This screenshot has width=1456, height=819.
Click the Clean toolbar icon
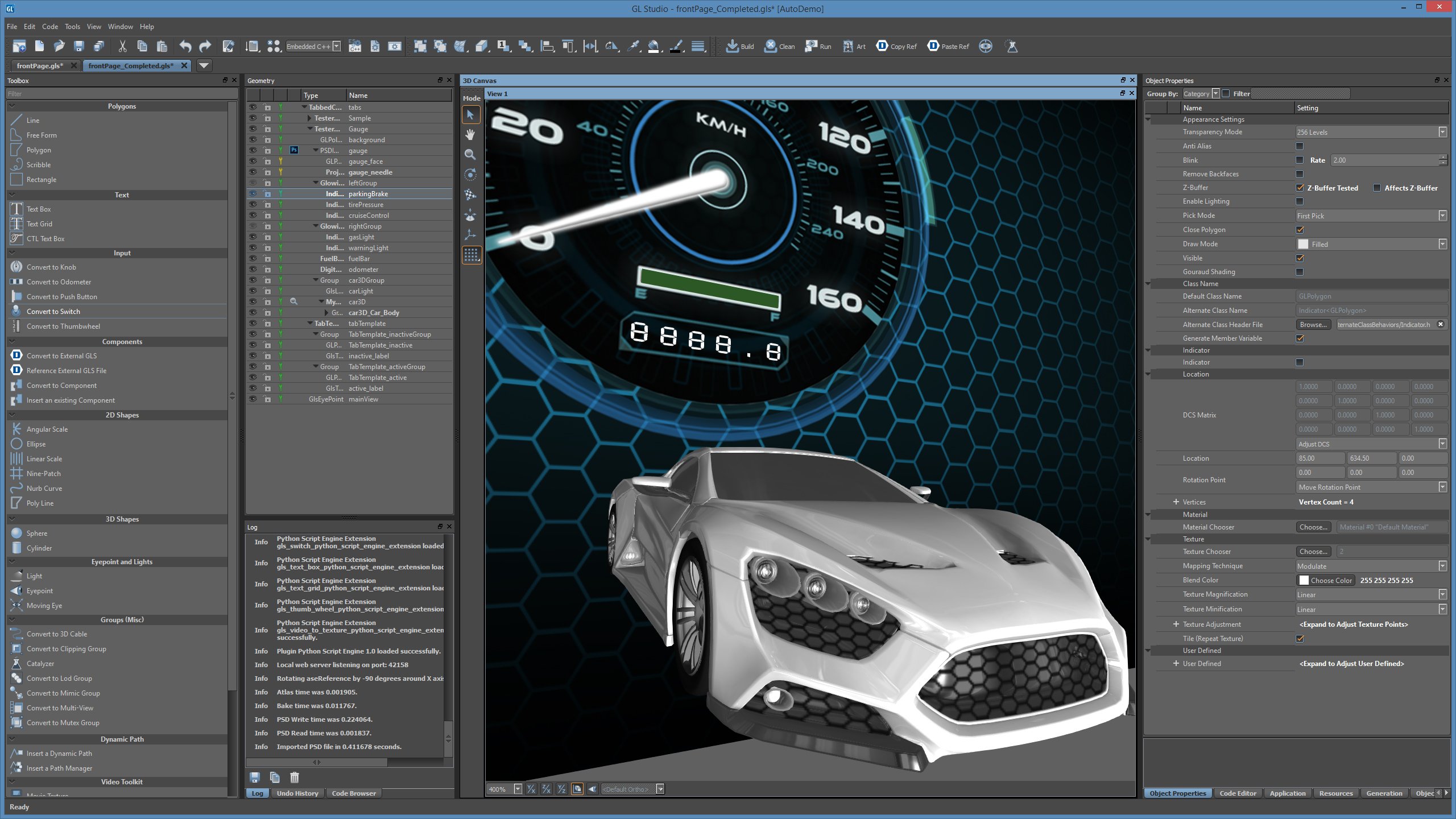(x=771, y=46)
